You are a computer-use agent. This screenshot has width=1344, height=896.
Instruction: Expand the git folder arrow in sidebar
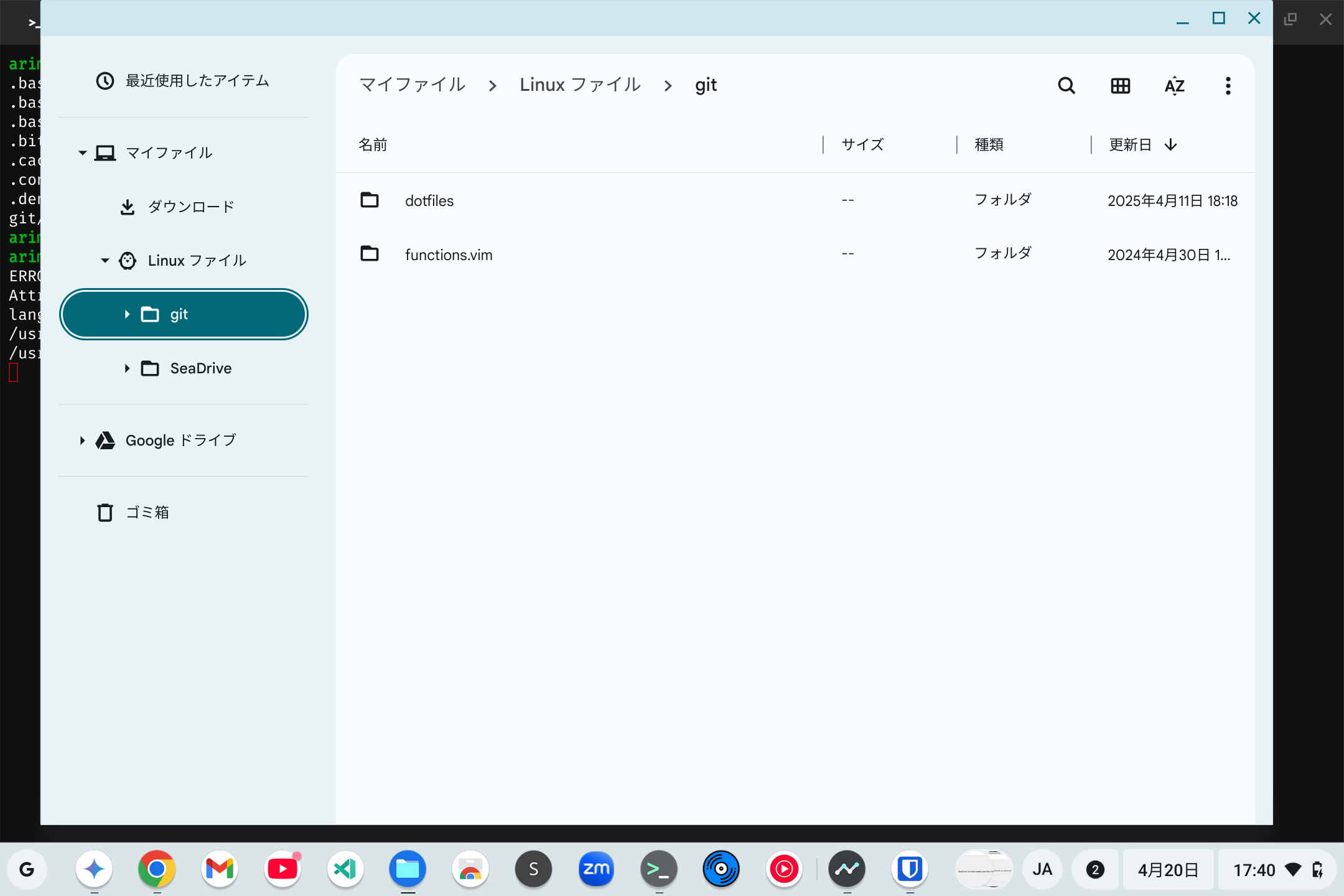(x=127, y=314)
